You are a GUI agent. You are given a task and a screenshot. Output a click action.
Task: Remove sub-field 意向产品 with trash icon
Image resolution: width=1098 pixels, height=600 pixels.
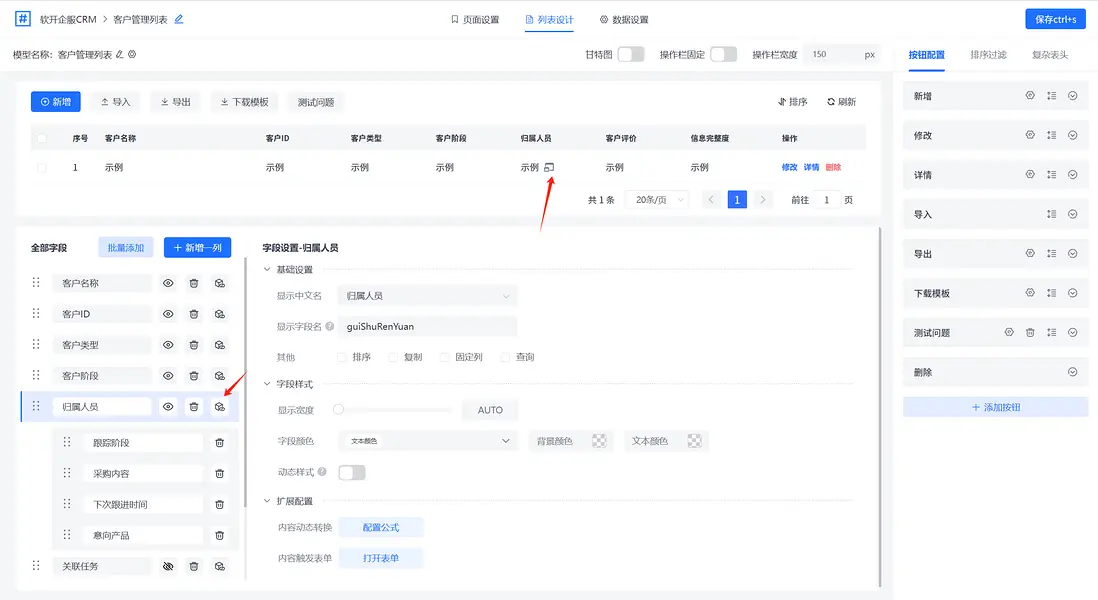pos(219,536)
